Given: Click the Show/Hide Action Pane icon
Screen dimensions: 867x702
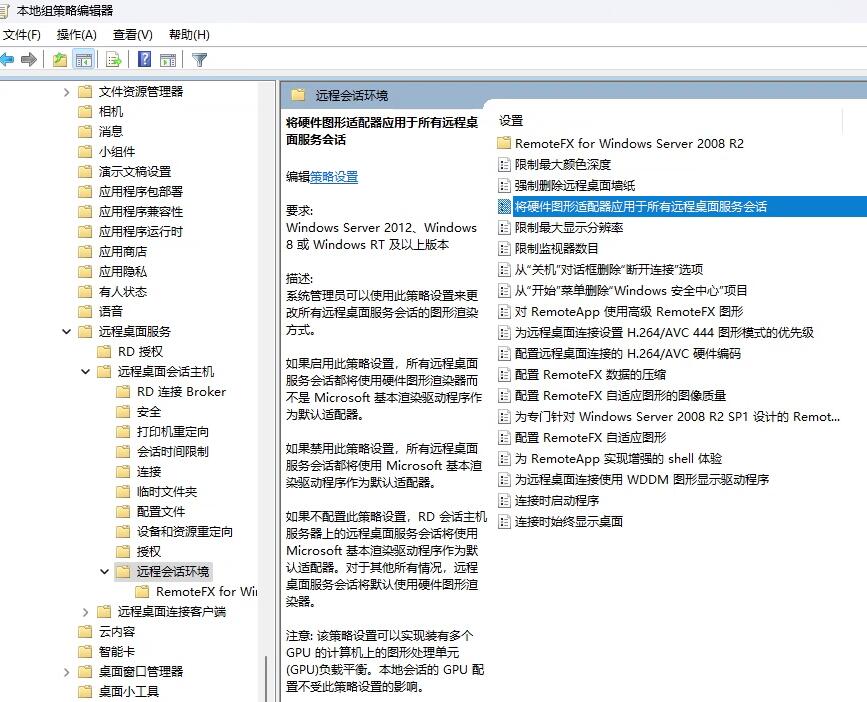Looking at the screenshot, I should point(166,58).
